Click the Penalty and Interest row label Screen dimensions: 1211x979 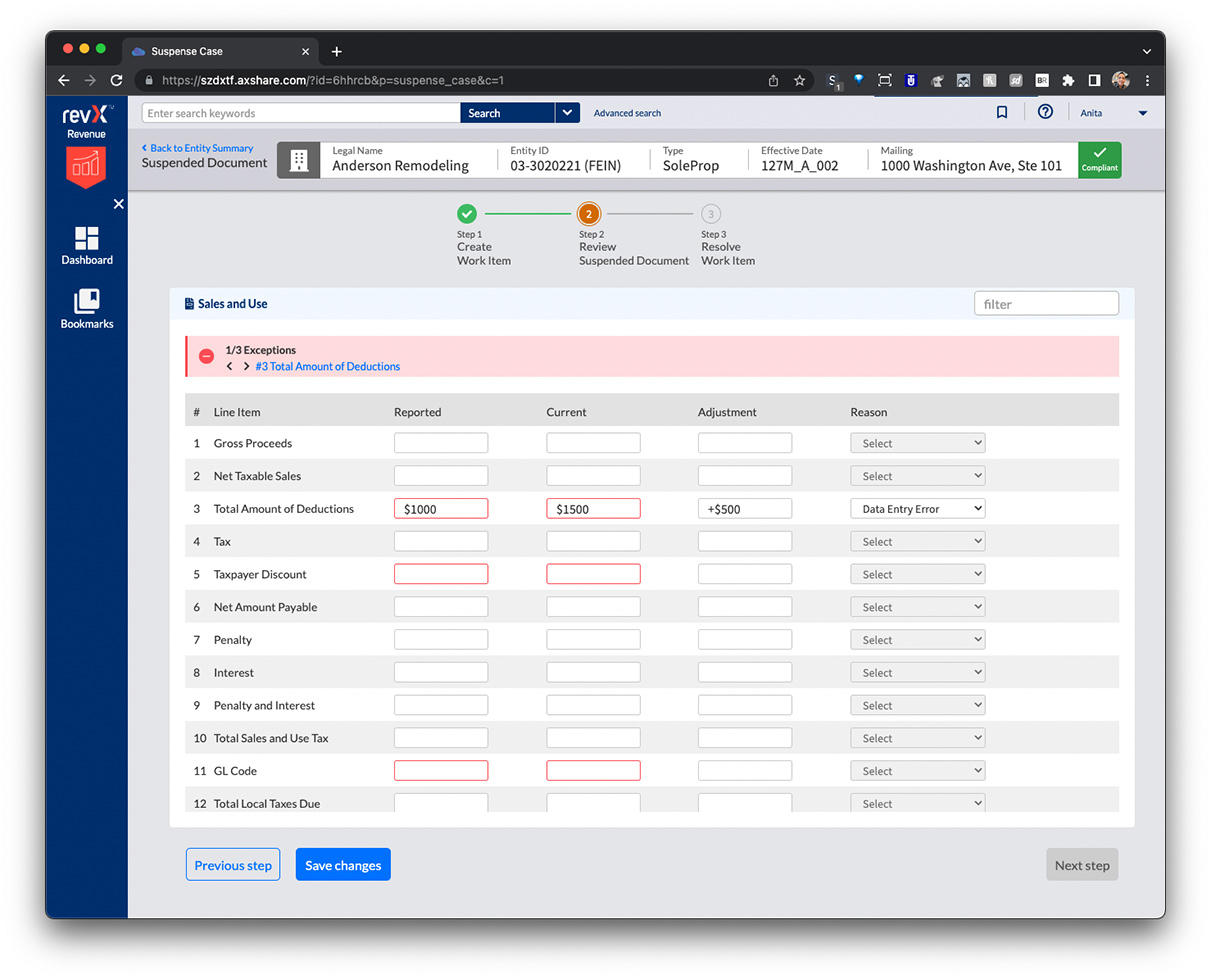[264, 705]
